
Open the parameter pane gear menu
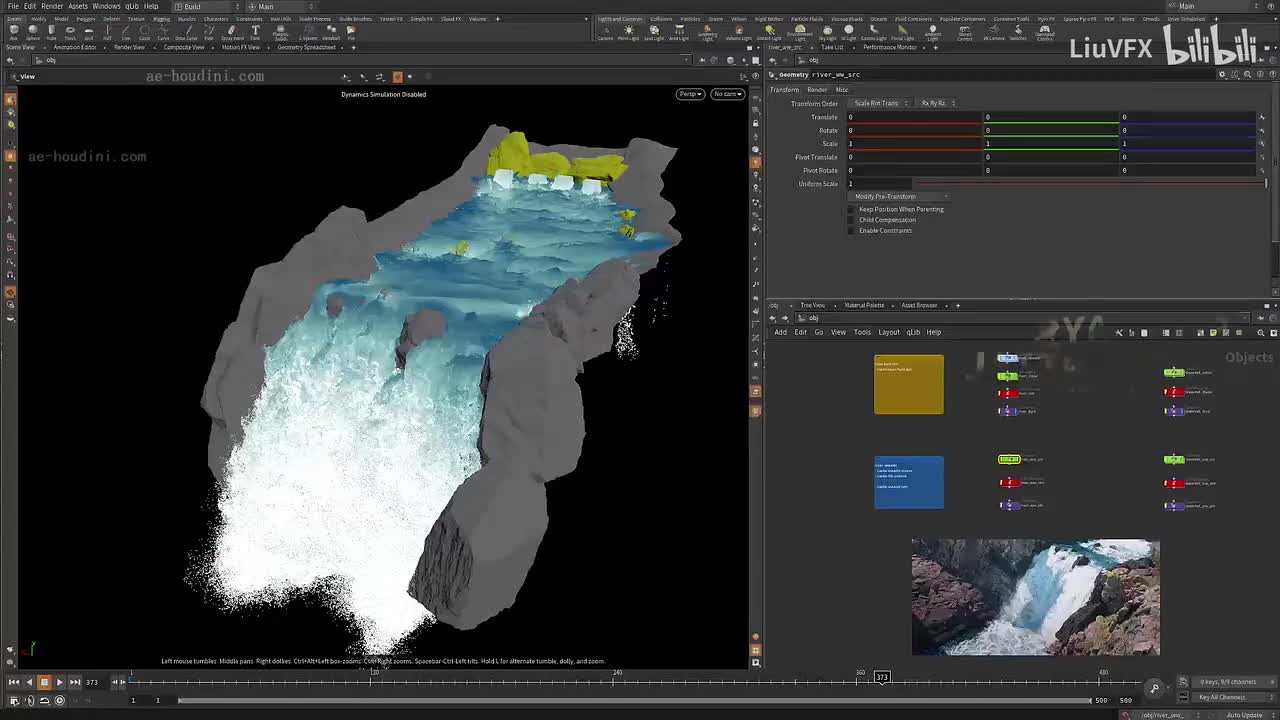[x=1221, y=75]
